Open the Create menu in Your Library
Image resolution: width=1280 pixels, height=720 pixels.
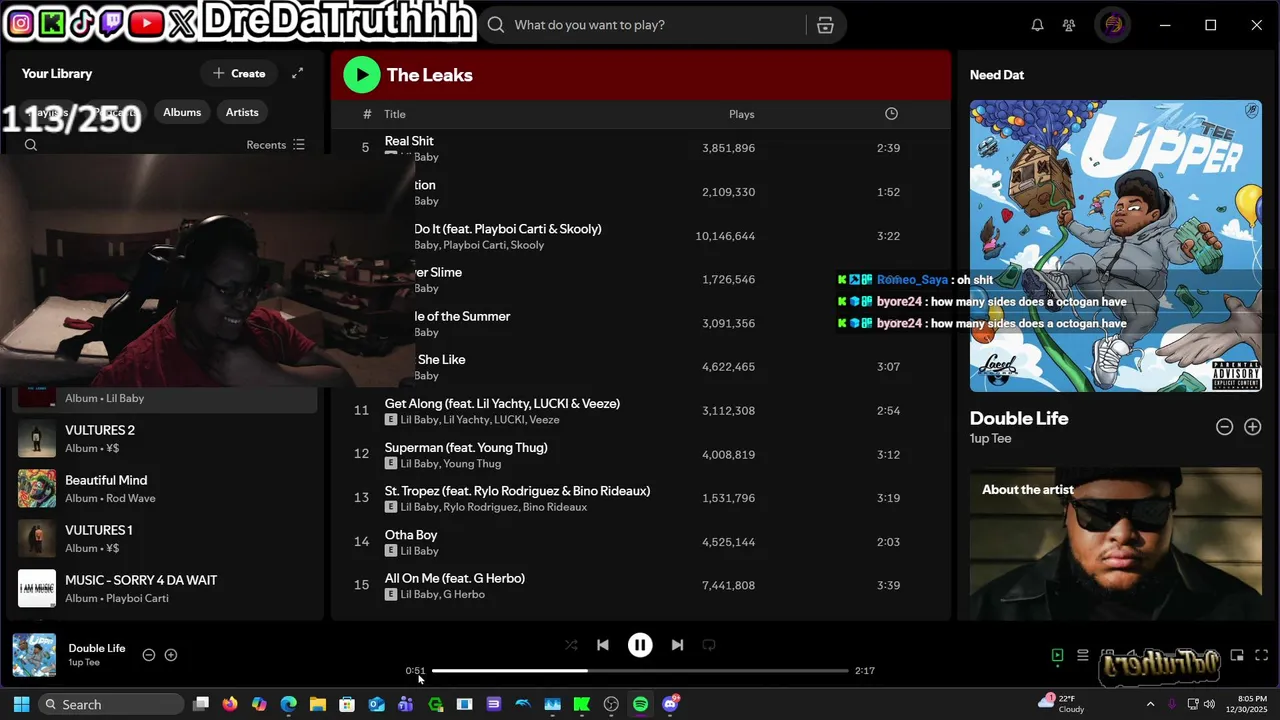click(239, 73)
